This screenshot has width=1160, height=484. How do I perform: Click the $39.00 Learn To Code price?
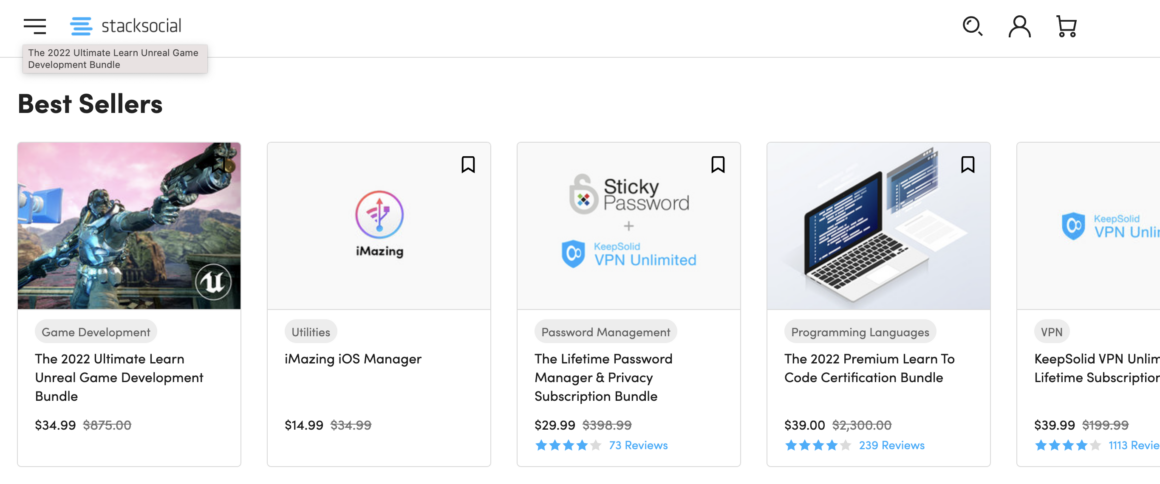click(x=805, y=426)
